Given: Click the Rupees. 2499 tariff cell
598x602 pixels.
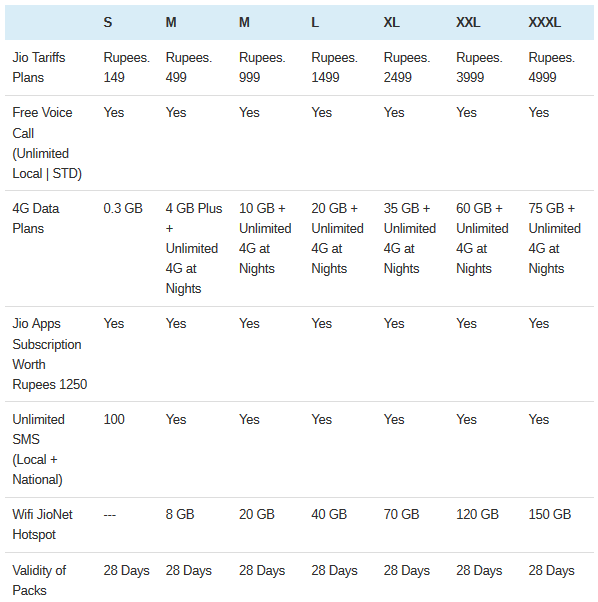Looking at the screenshot, I should tap(407, 67).
